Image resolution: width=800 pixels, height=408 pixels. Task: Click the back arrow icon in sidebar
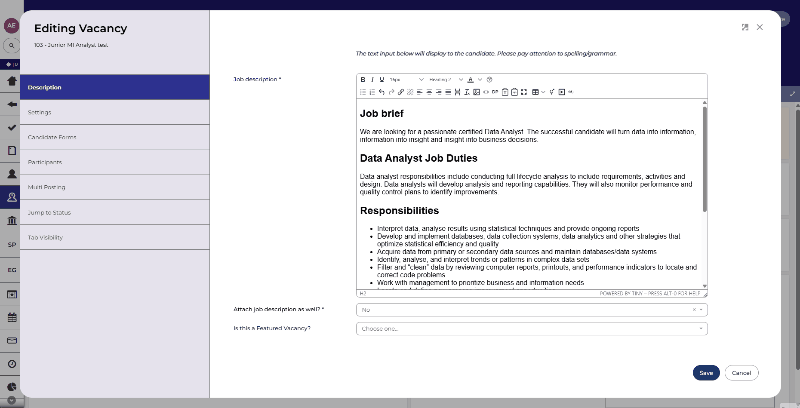[12, 104]
